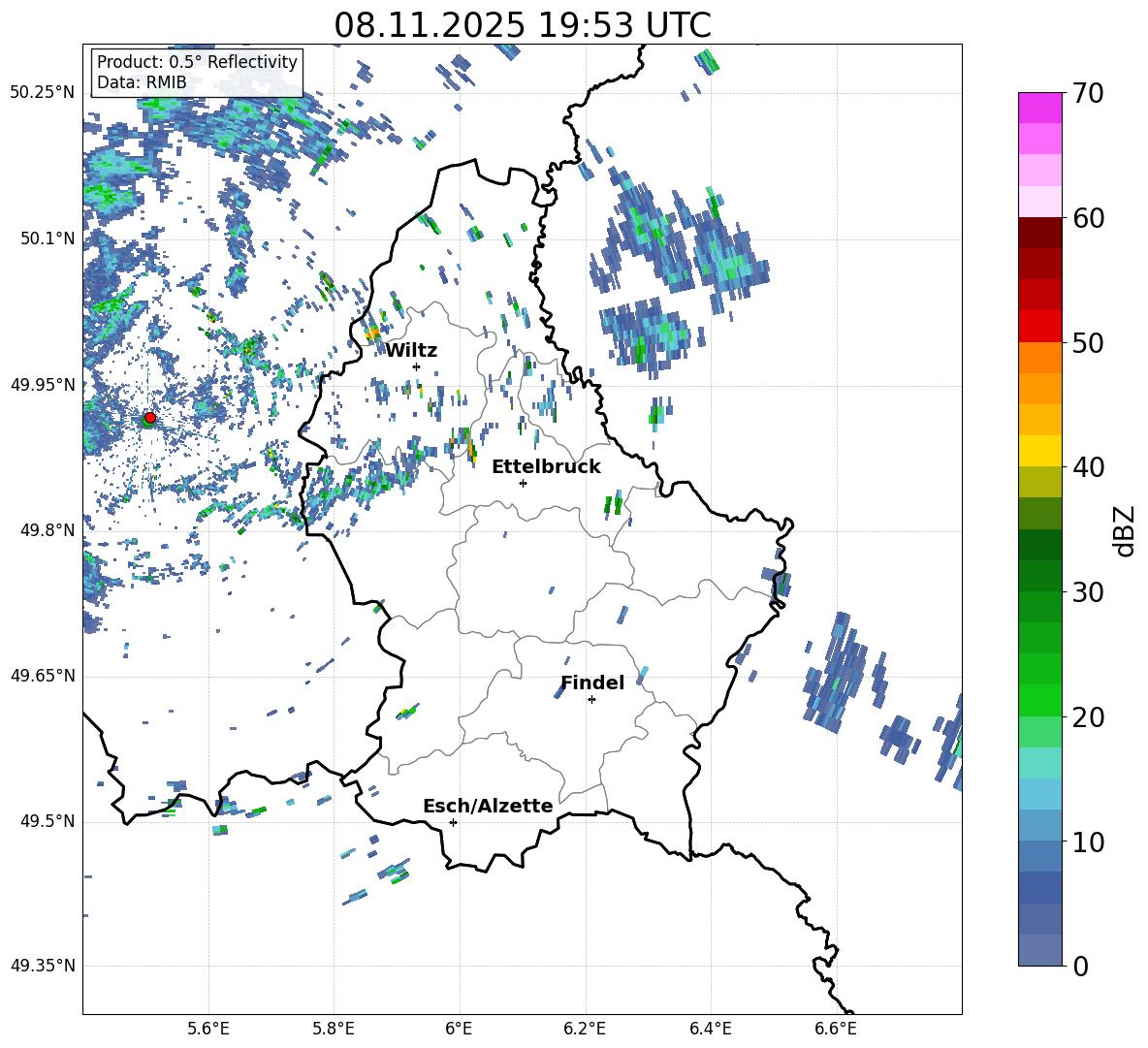This screenshot has width=1148, height=1048.
Task: Click the 0 tick on colorbar
Action: click(1081, 967)
